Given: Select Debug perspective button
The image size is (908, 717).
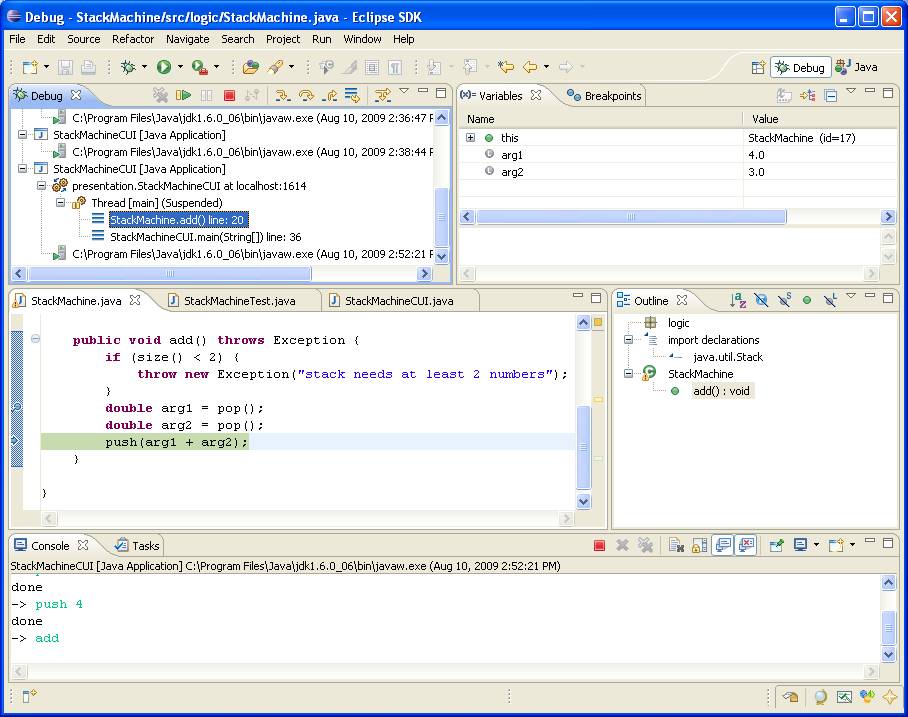Looking at the screenshot, I should point(801,67).
